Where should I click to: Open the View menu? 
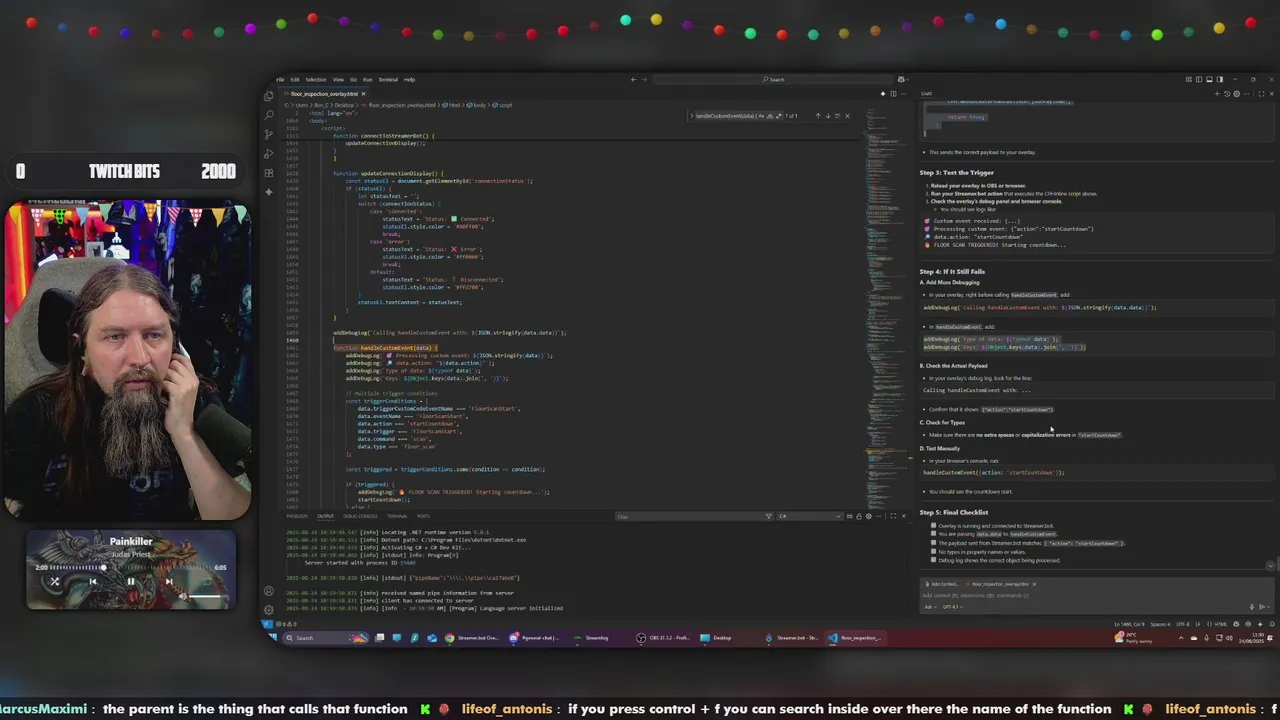[338, 79]
